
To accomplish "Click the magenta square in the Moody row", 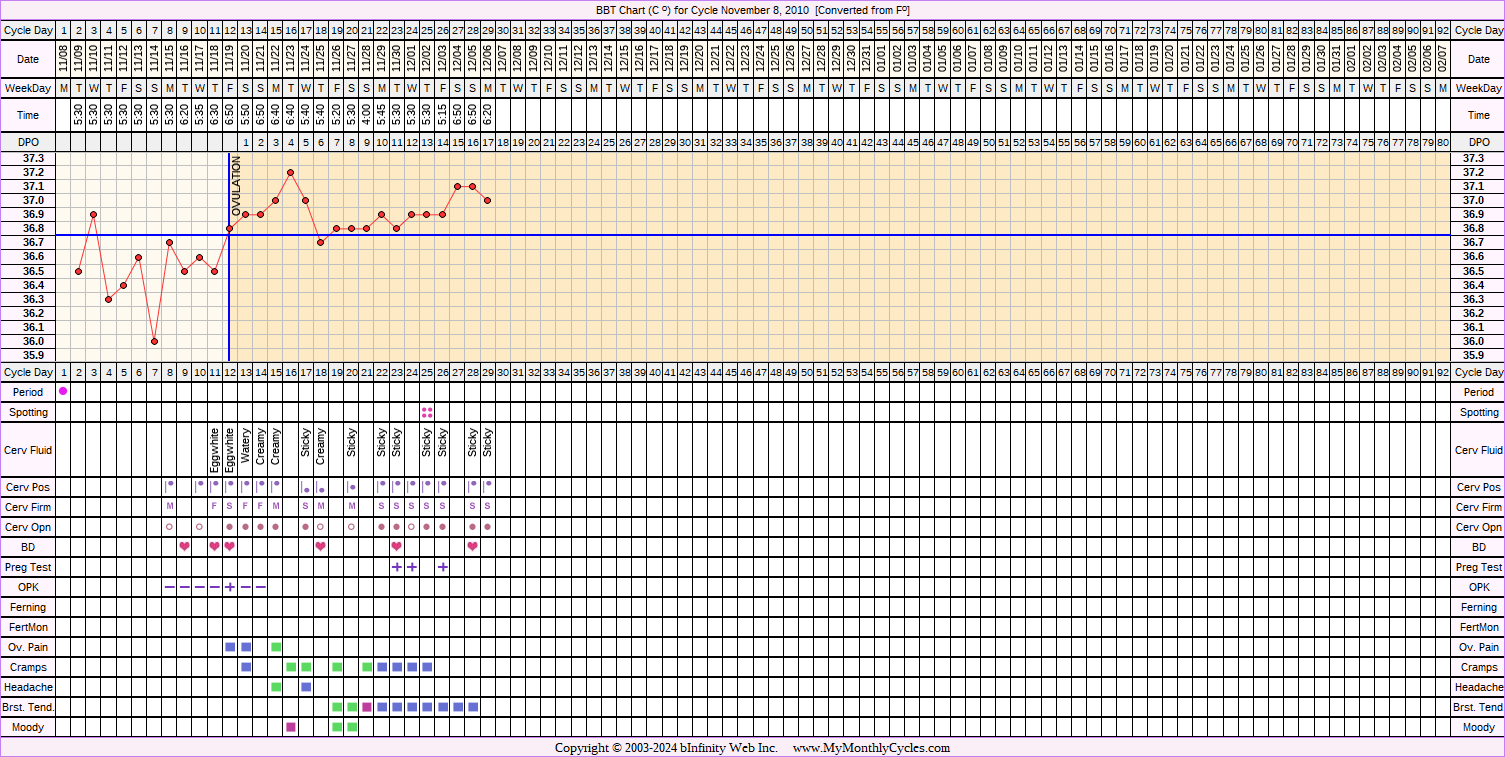I will click(x=291, y=727).
